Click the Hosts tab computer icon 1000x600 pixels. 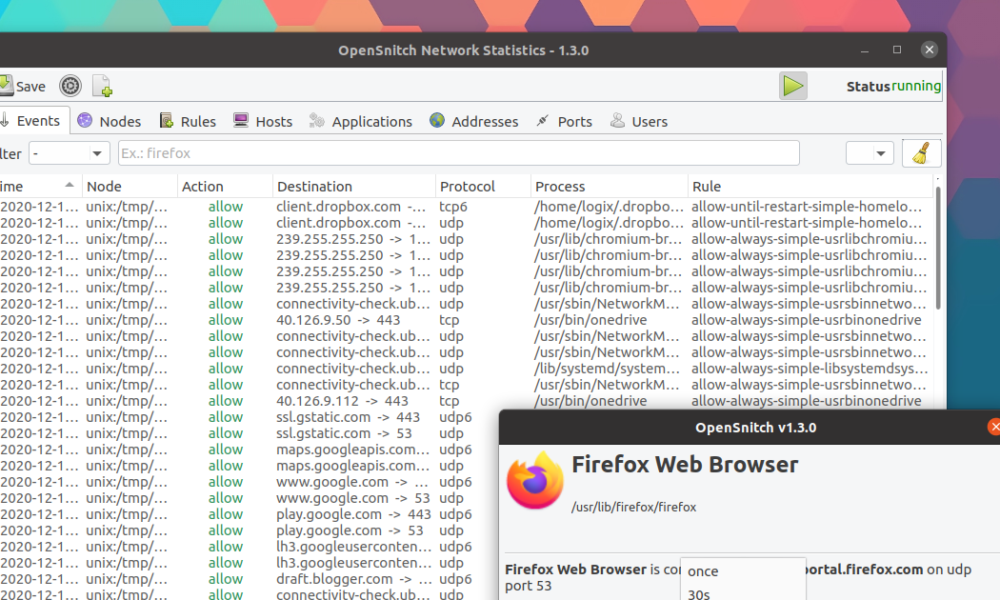pos(240,120)
